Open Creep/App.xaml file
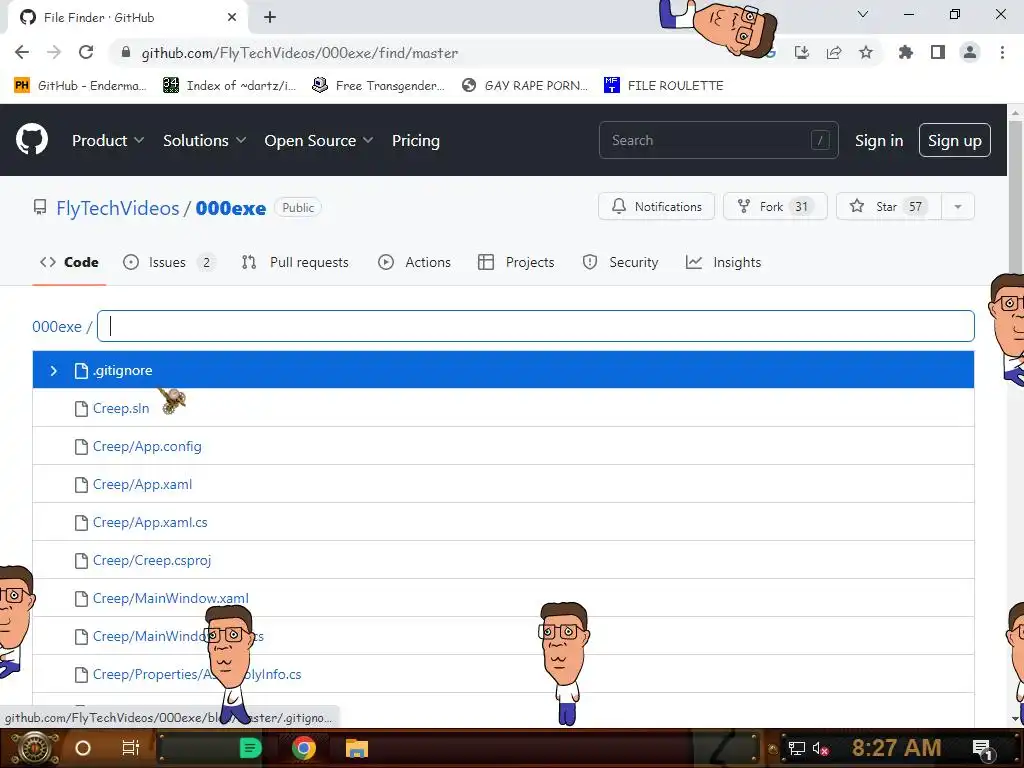The width and height of the screenshot is (1024, 768). (142, 484)
